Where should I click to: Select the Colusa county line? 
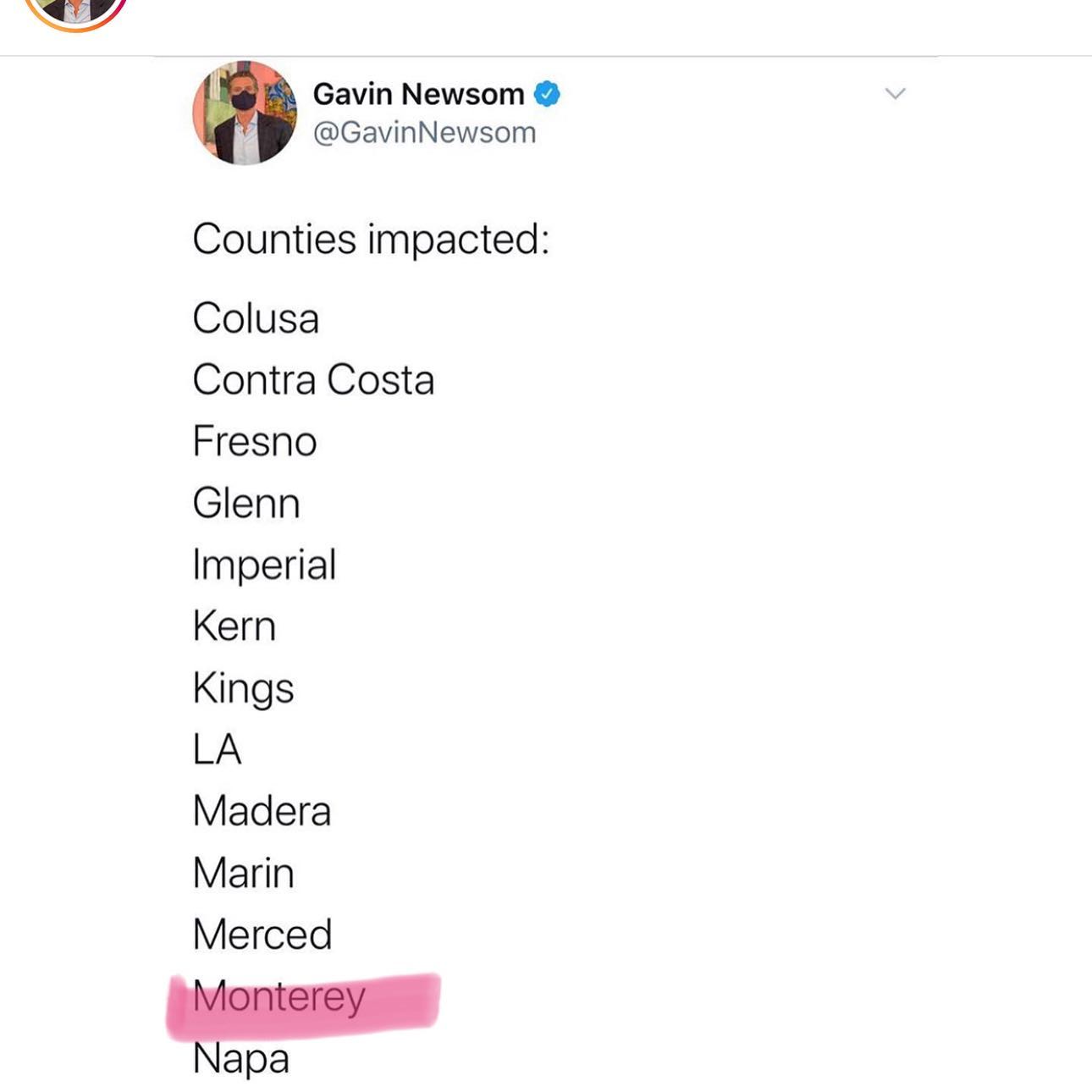tap(256, 318)
